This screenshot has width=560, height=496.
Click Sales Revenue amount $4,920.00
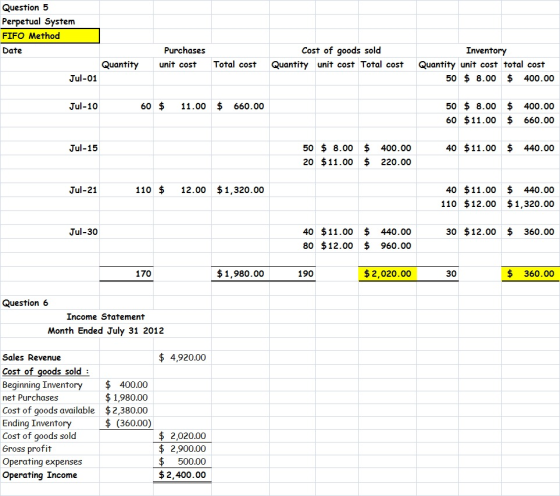pyautogui.click(x=182, y=357)
